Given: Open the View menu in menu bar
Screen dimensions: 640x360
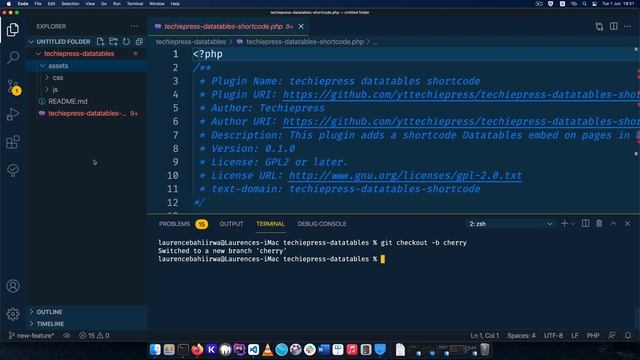Looking at the screenshot, I should pyautogui.click(x=90, y=4).
